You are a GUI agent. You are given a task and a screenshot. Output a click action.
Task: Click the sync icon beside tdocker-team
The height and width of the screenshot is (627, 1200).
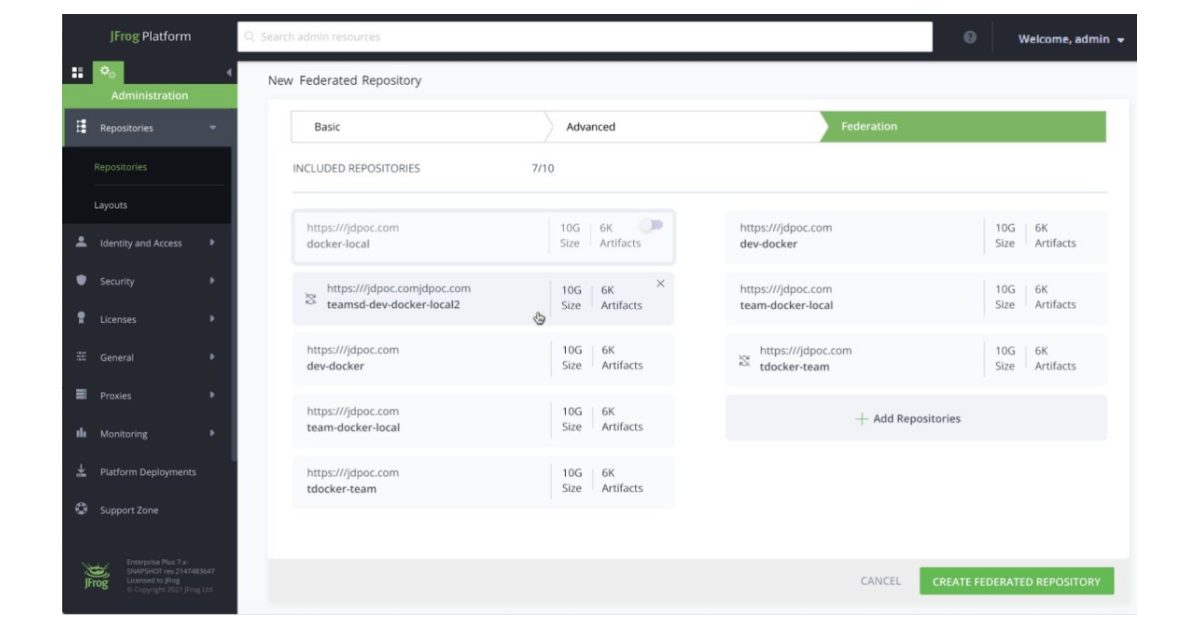pos(744,359)
